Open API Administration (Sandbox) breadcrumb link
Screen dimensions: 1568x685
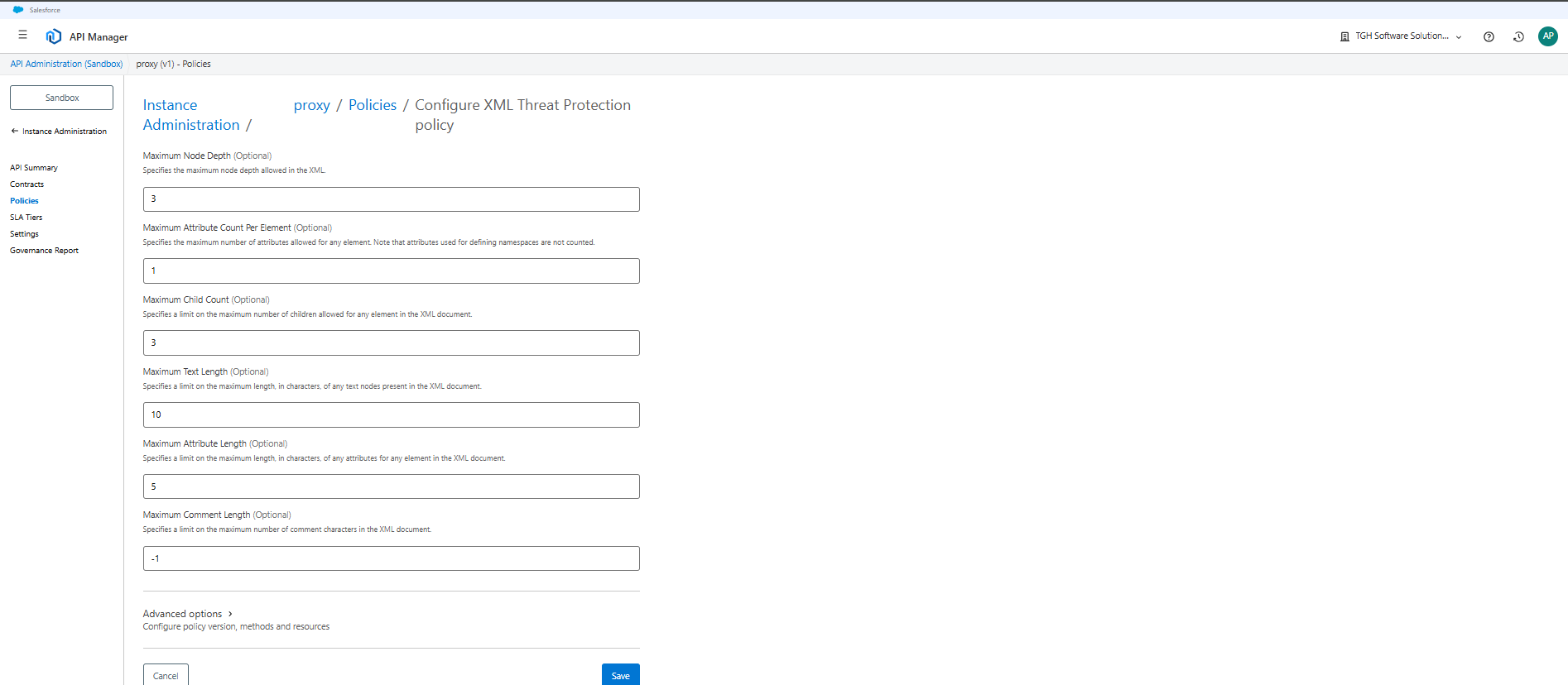(66, 65)
